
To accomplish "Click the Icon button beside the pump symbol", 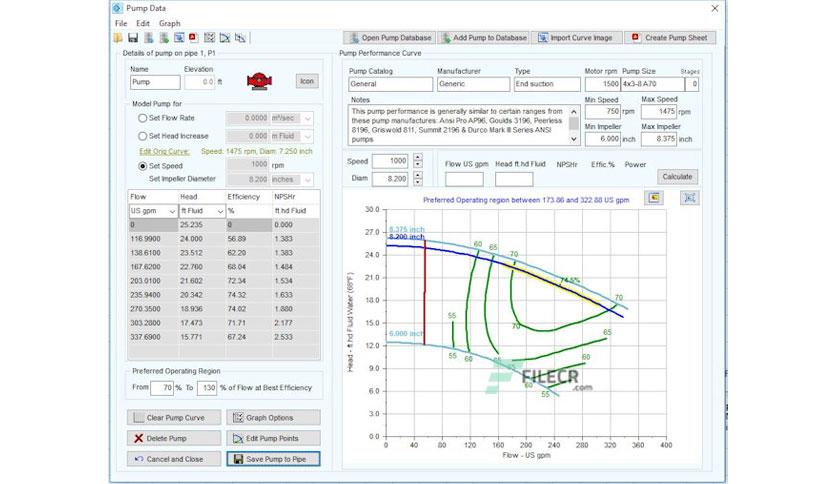I will (x=307, y=81).
